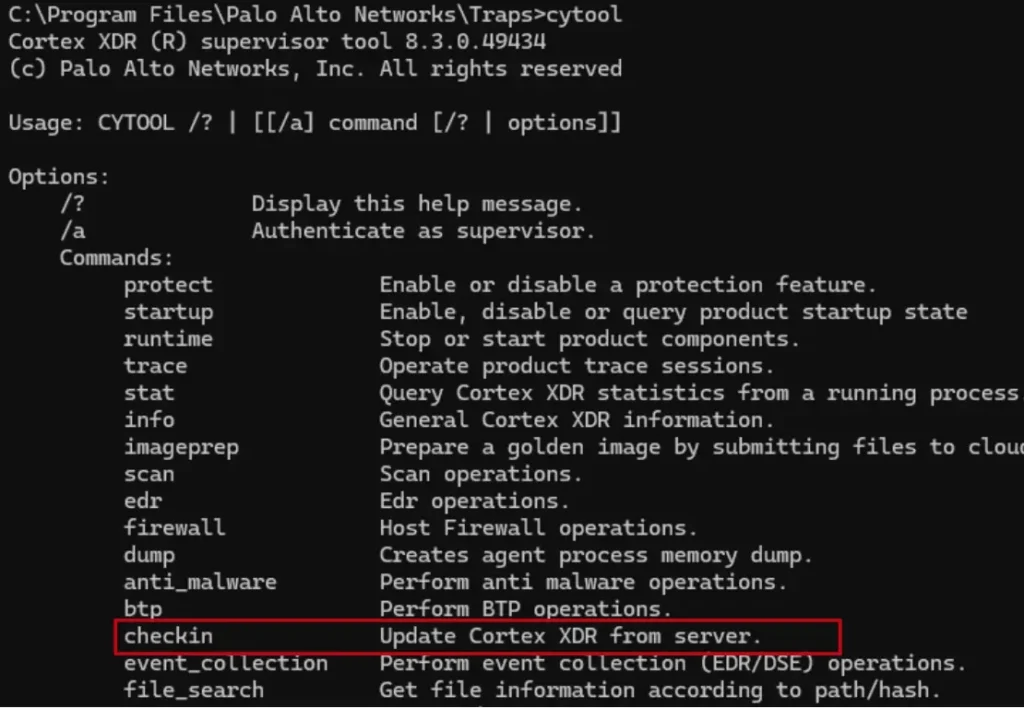Image resolution: width=1024 pixels, height=708 pixels.
Task: Click the scan command name
Action: tap(149, 474)
